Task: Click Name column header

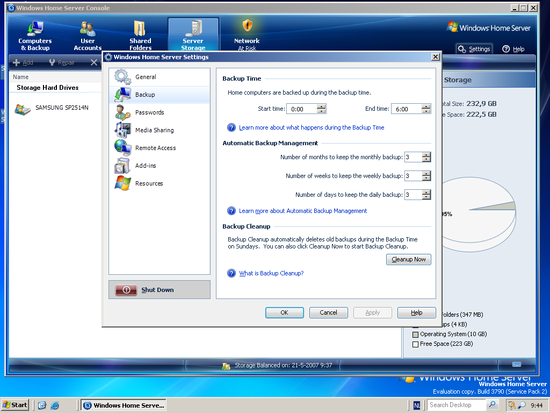Action: point(21,77)
